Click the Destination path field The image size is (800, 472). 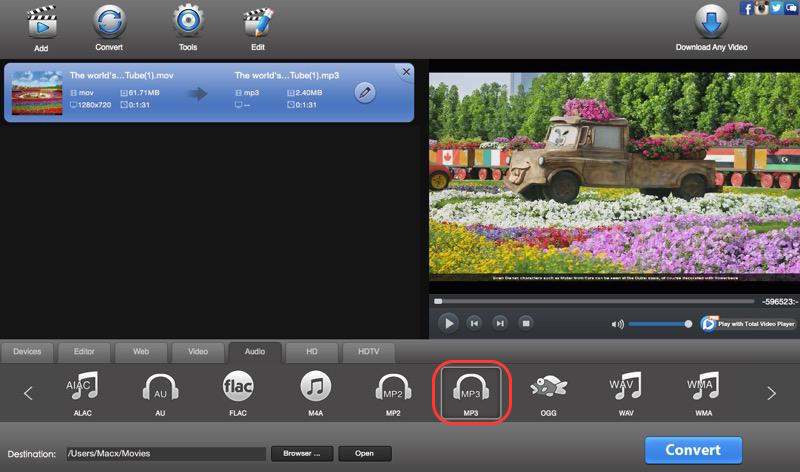(166, 454)
